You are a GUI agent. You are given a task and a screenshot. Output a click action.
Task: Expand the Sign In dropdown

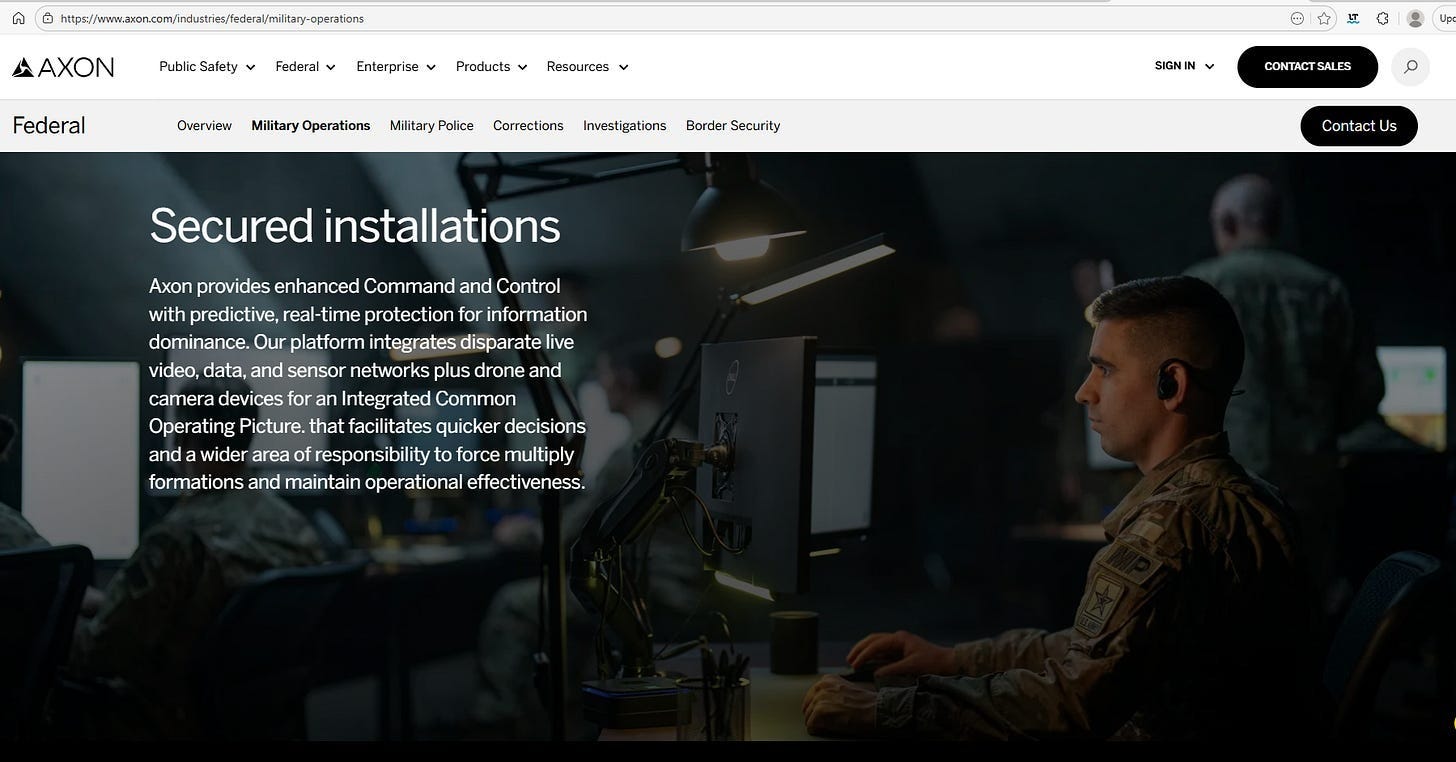click(1184, 66)
